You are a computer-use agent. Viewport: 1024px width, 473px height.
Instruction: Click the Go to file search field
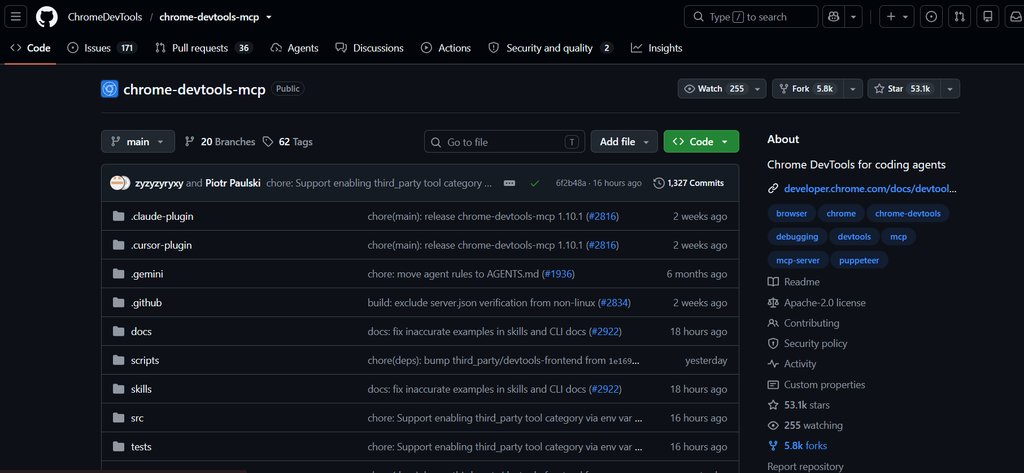[505, 142]
